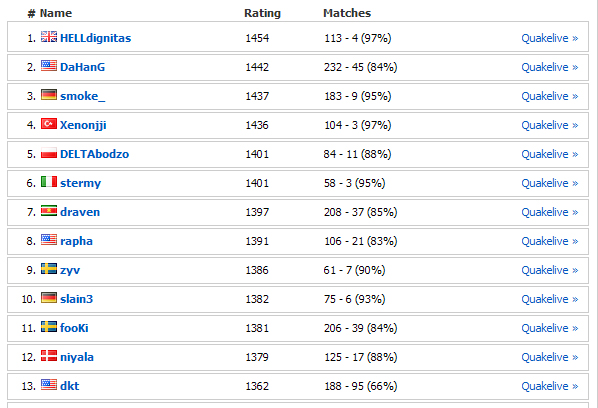
Task: Open HELLdignitas player profile
Action: tap(95, 38)
